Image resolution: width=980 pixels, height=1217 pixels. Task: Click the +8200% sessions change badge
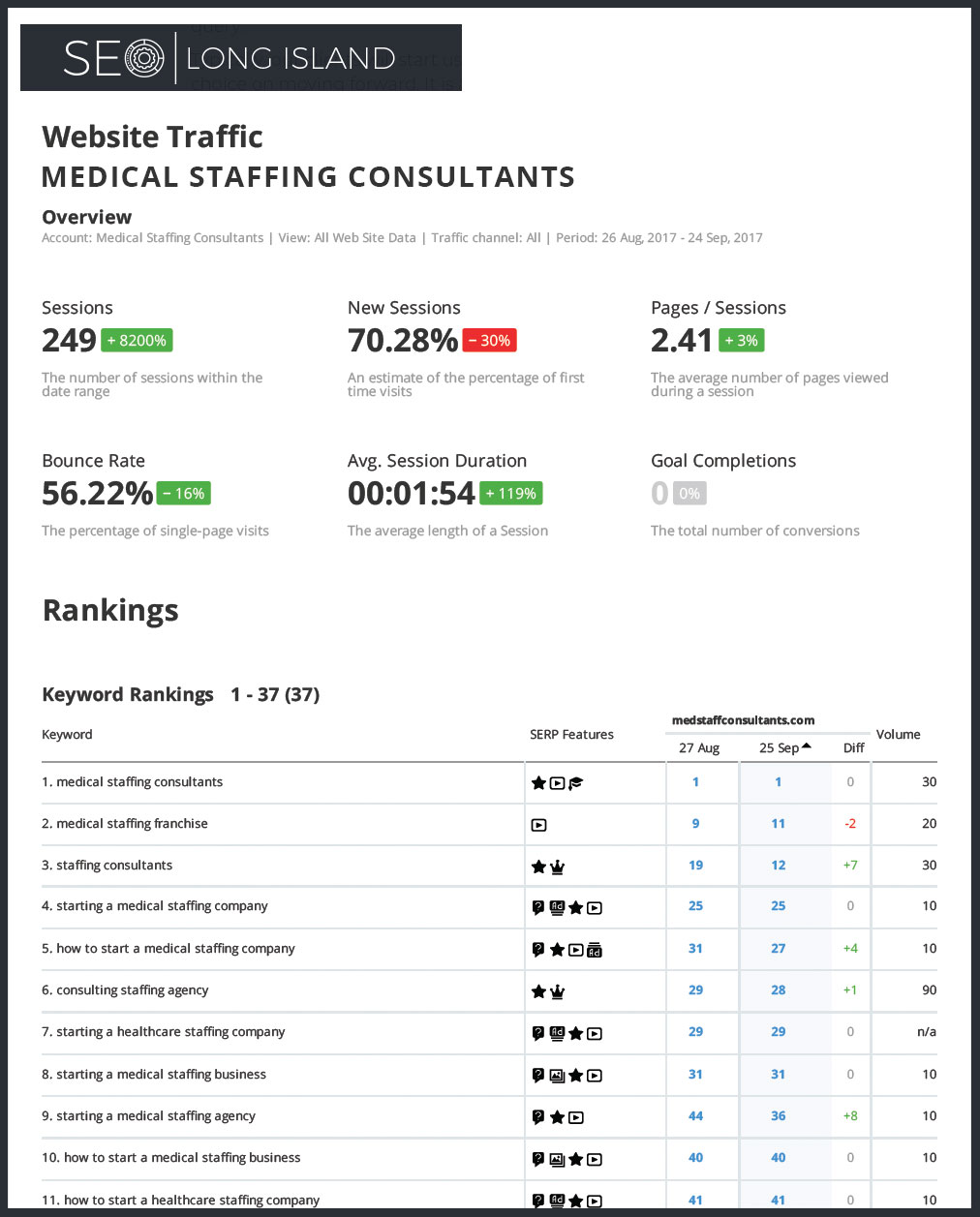[137, 341]
